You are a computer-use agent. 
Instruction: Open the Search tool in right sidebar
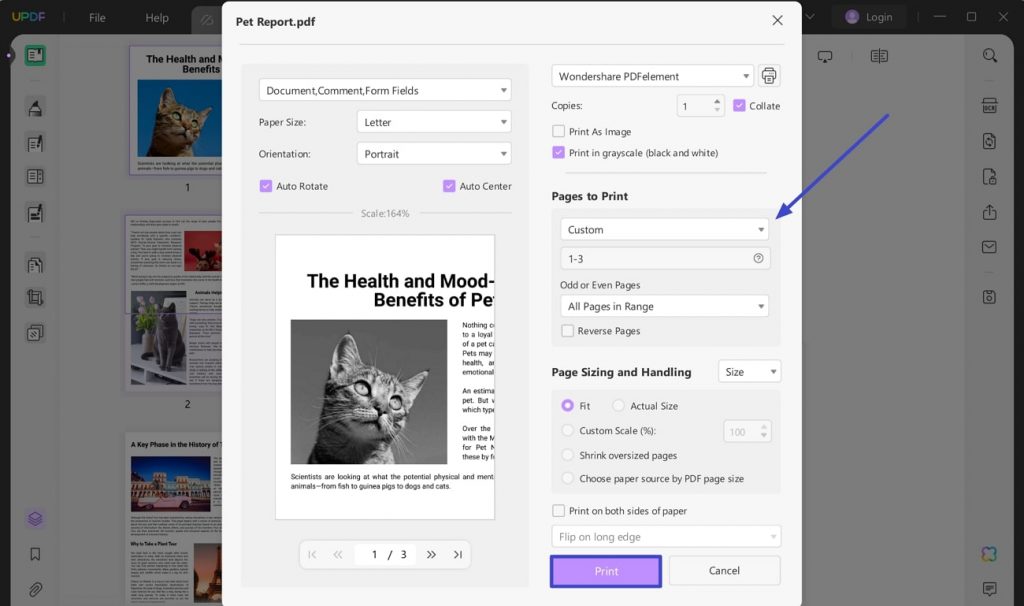click(990, 56)
